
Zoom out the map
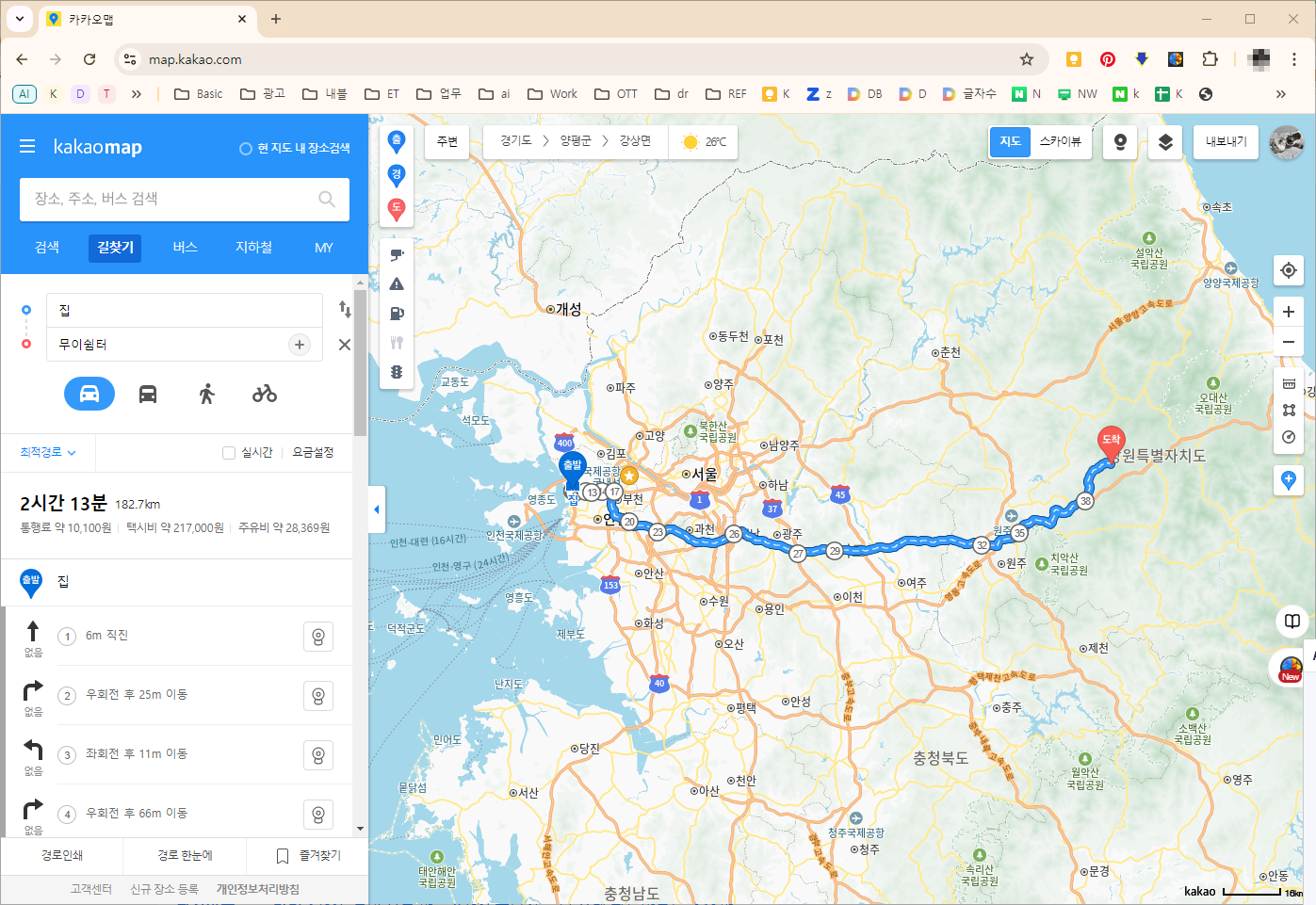tap(1289, 342)
